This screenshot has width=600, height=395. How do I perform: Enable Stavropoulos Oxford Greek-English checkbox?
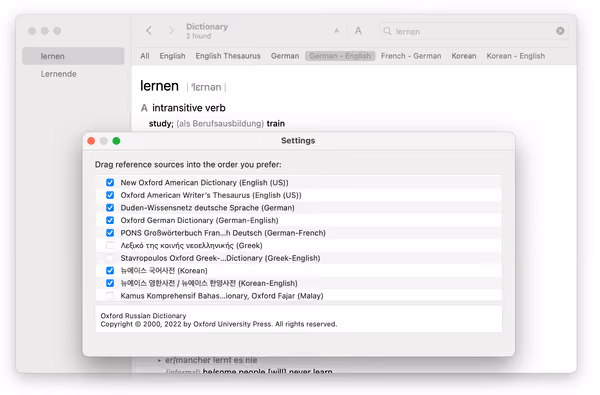click(x=110, y=258)
